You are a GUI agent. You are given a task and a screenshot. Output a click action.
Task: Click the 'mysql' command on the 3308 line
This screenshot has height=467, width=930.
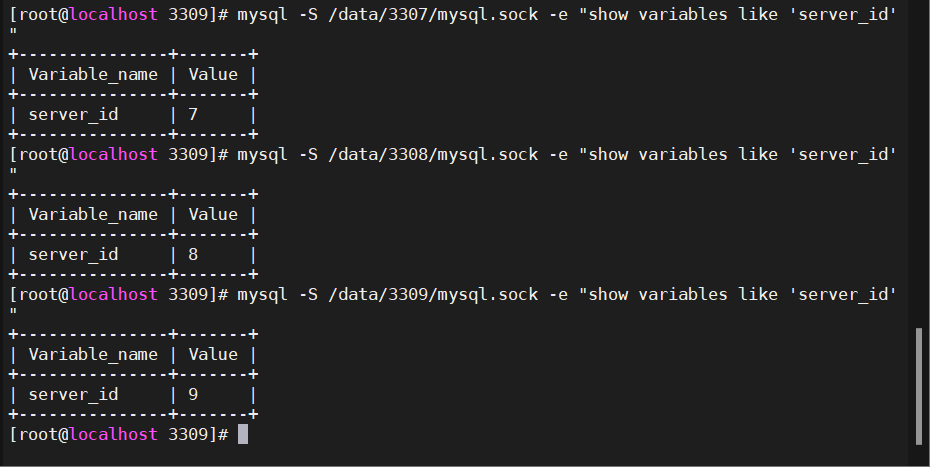point(263,154)
